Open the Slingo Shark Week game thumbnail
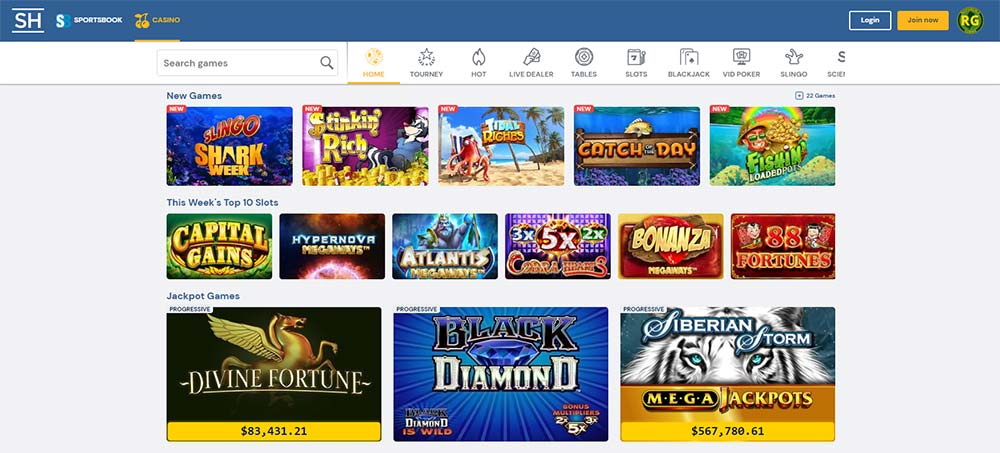 click(x=230, y=146)
